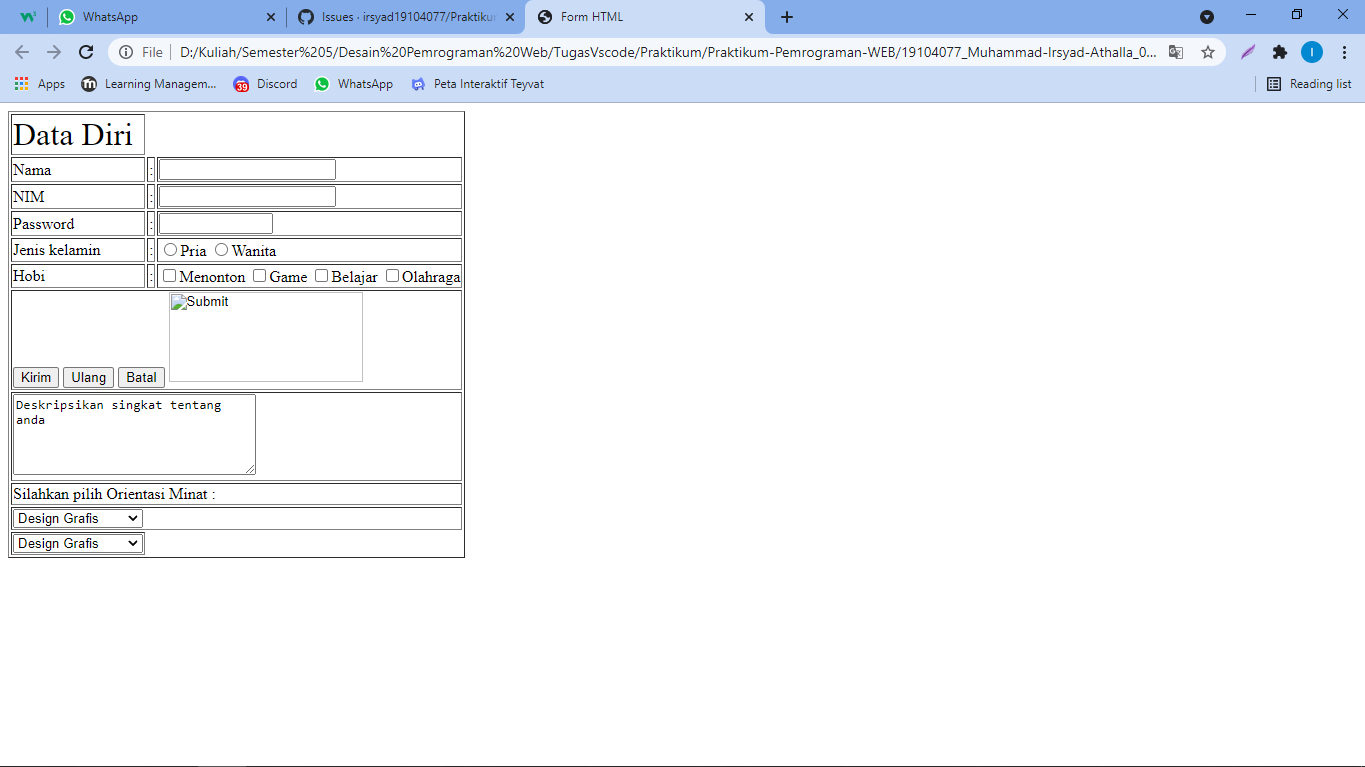This screenshot has width=1365, height=767.
Task: Click the Jenis kelamin label
Action: tap(57, 250)
